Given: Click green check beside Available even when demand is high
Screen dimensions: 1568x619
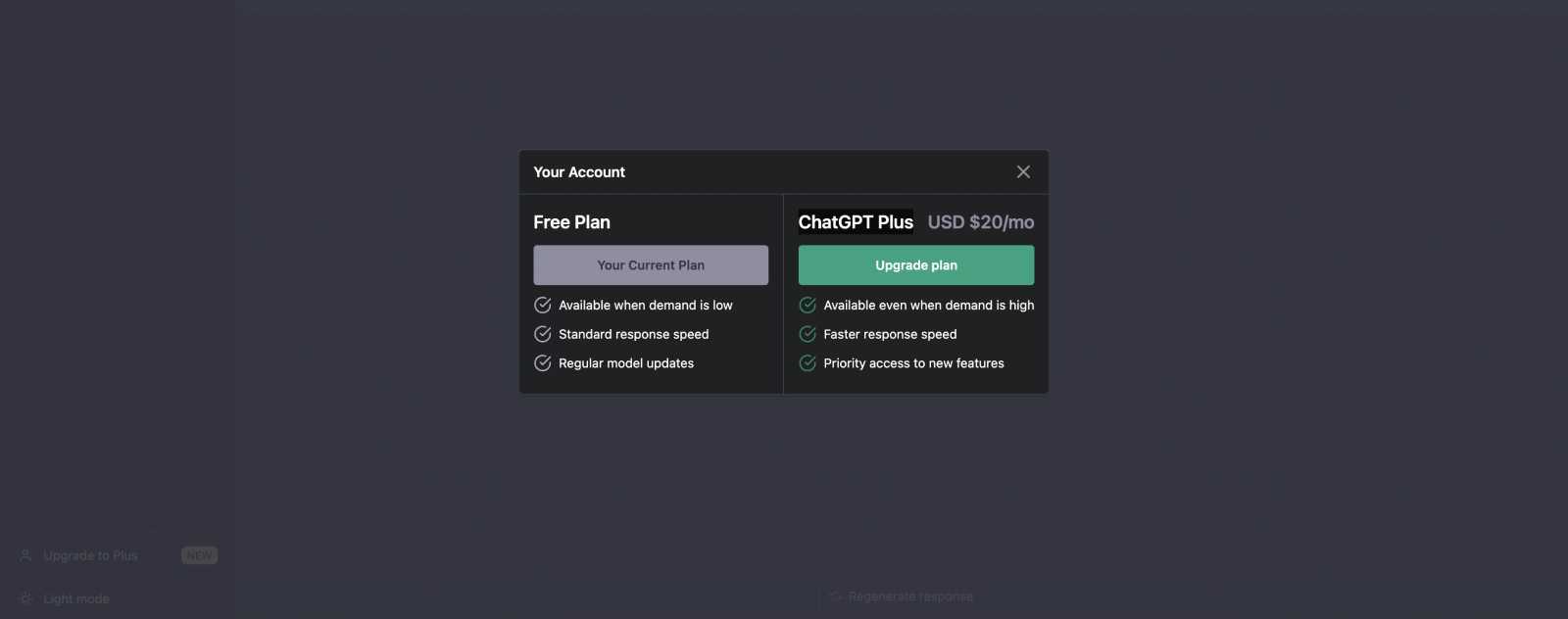Looking at the screenshot, I should tap(808, 306).
